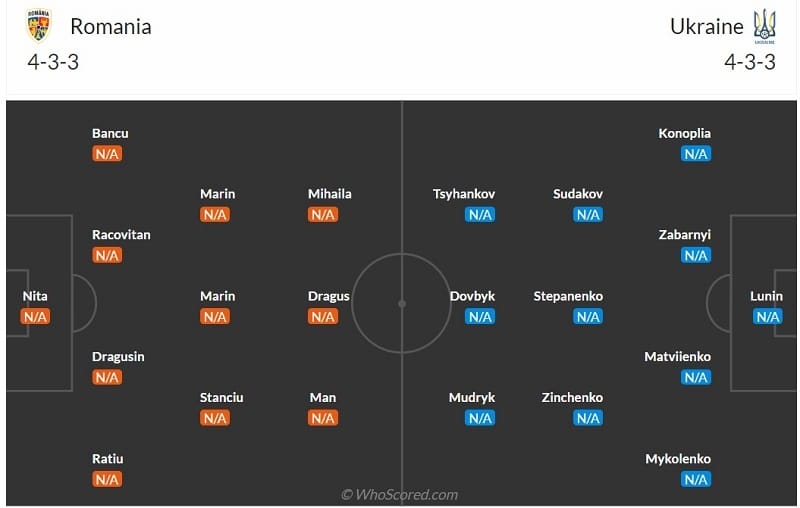Click the N/A rating badge under Lunin
Viewport: 800px width, 508px height.
pos(767,317)
